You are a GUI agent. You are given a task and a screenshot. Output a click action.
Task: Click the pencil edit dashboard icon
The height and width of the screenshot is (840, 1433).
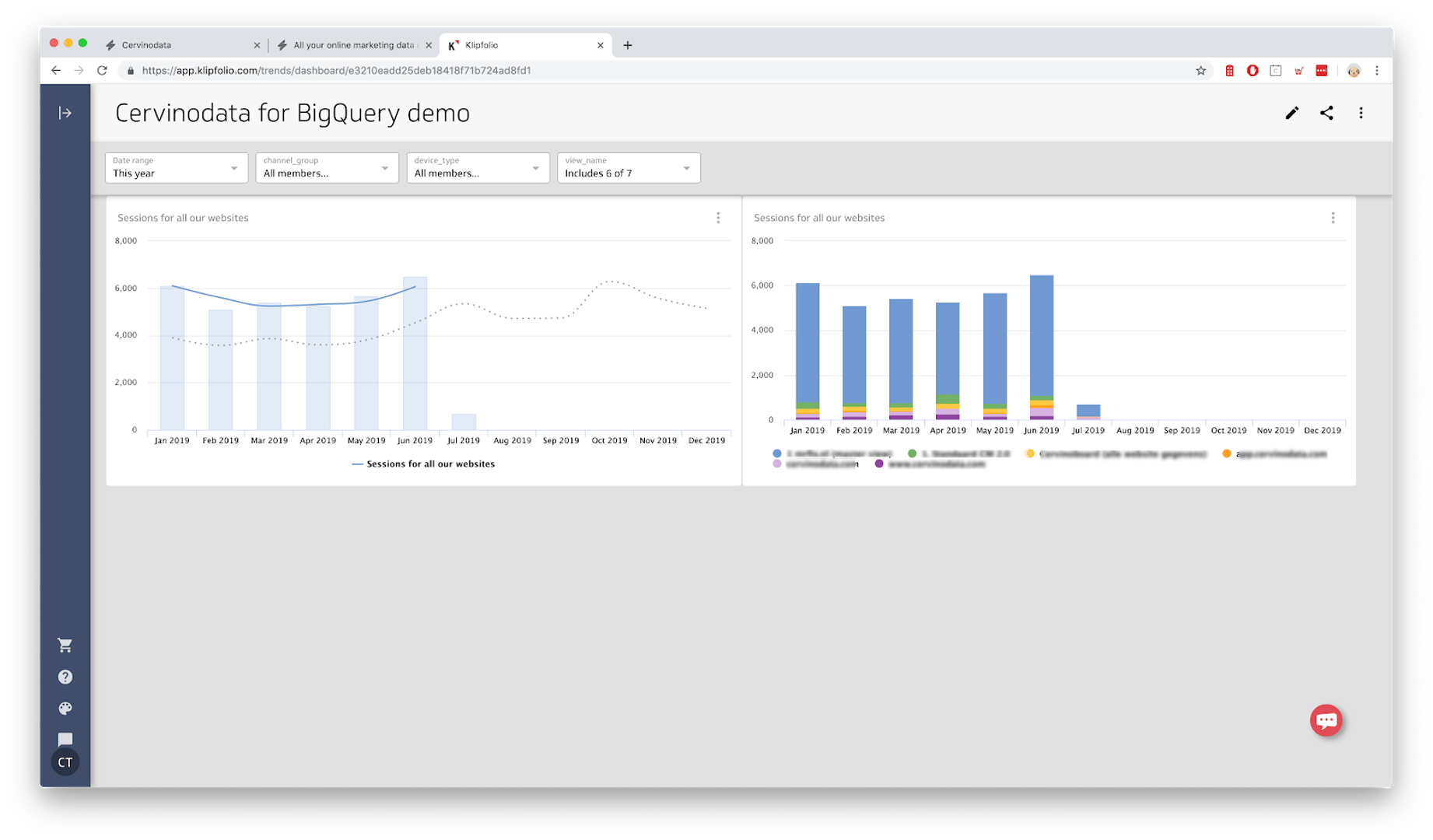pos(1291,114)
